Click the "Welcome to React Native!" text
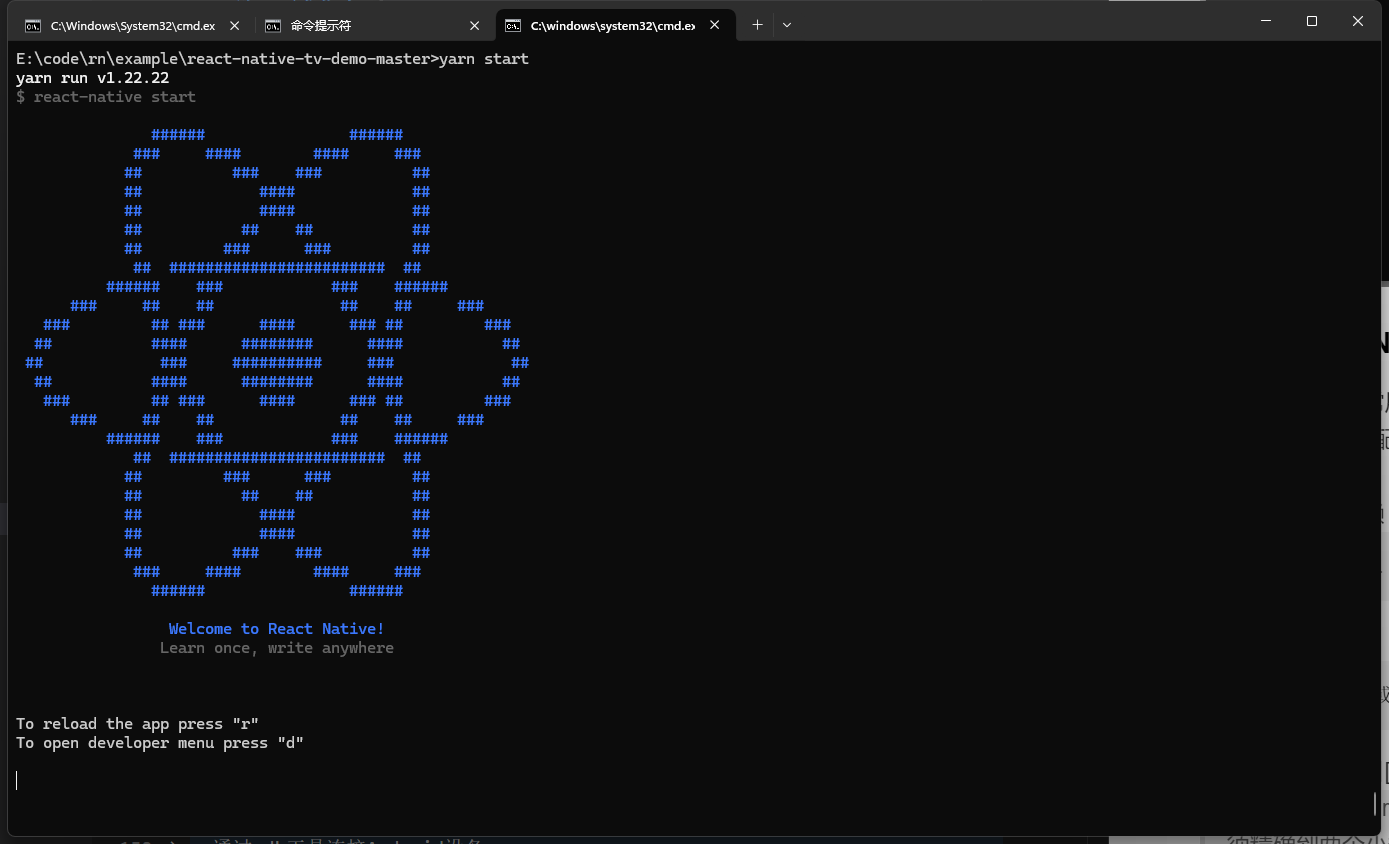Image resolution: width=1389 pixels, height=844 pixels. [276, 629]
